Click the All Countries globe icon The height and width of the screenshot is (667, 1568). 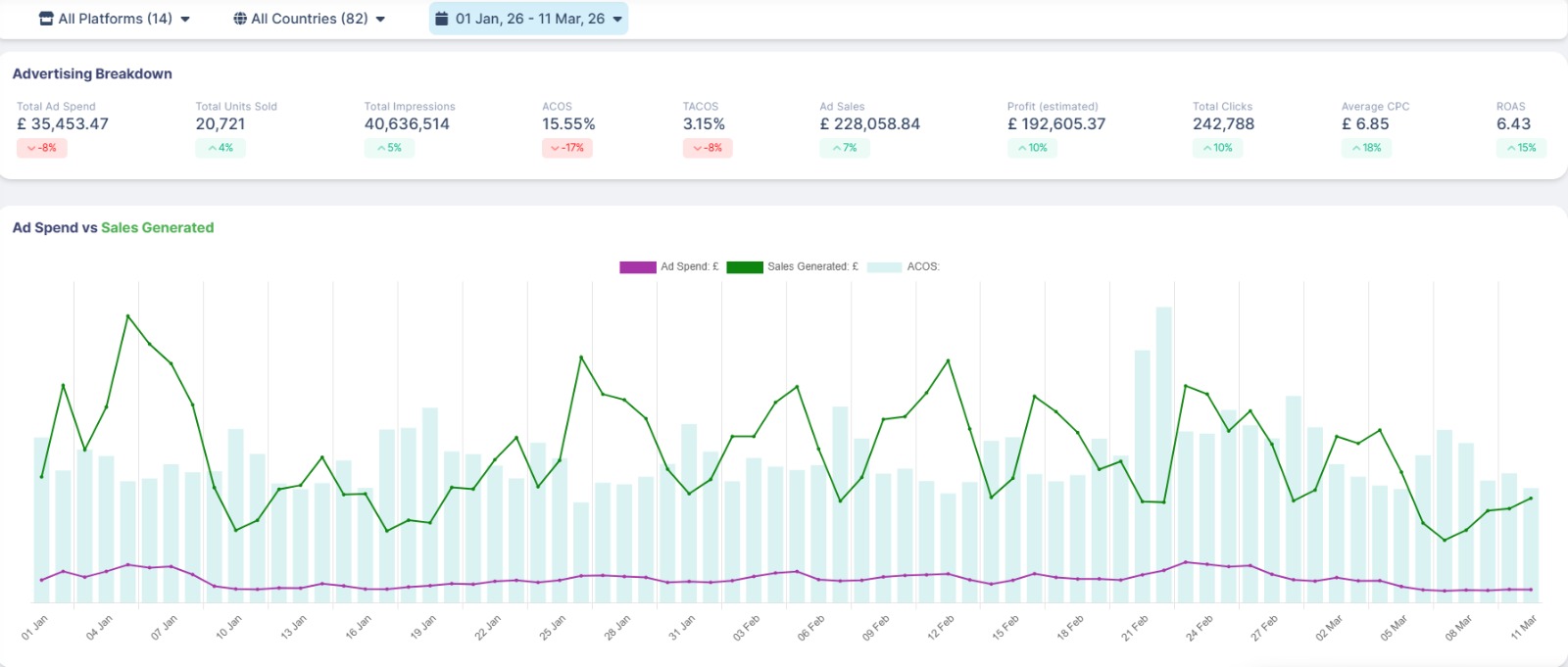point(240,19)
